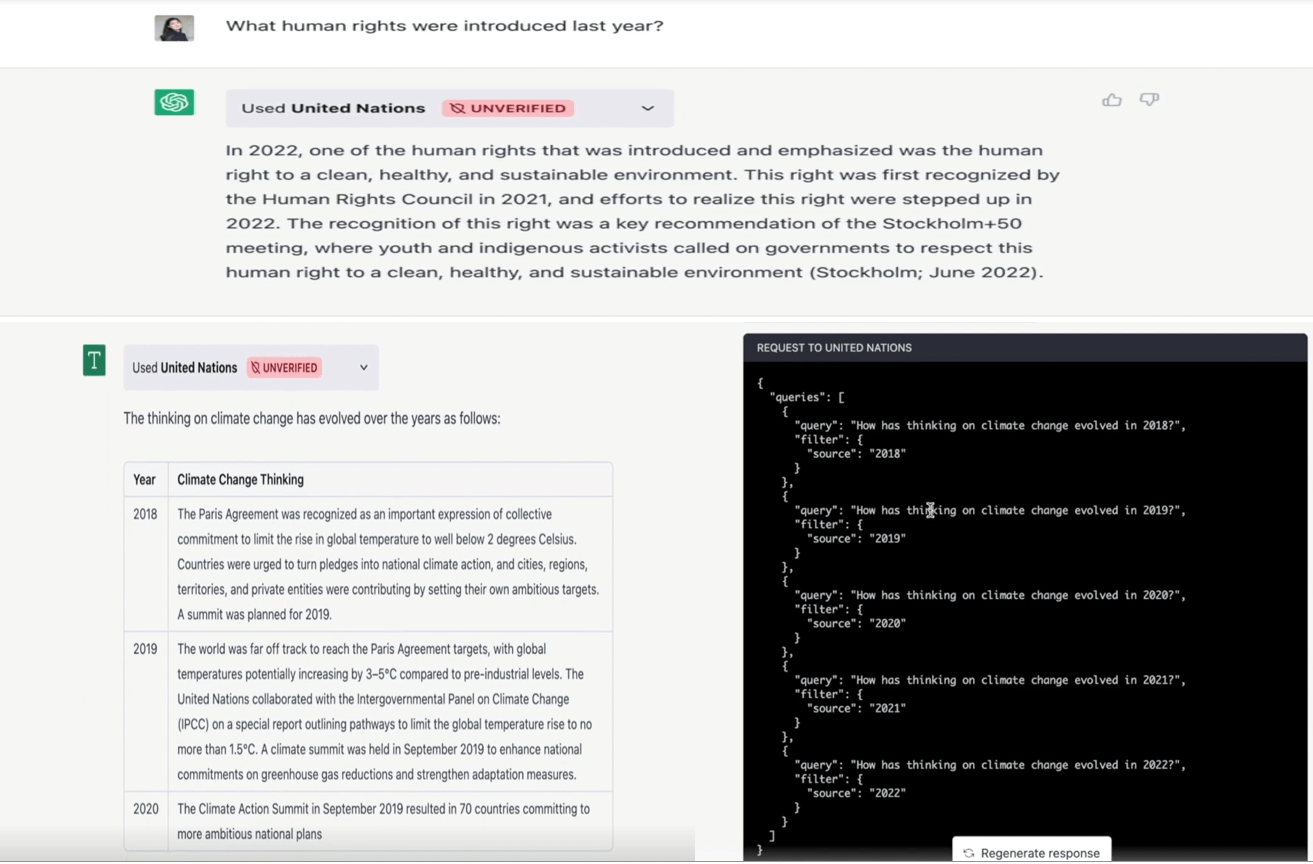The width and height of the screenshot is (1313, 864).
Task: Click the "source": "2020" filter line
Action: [856, 623]
